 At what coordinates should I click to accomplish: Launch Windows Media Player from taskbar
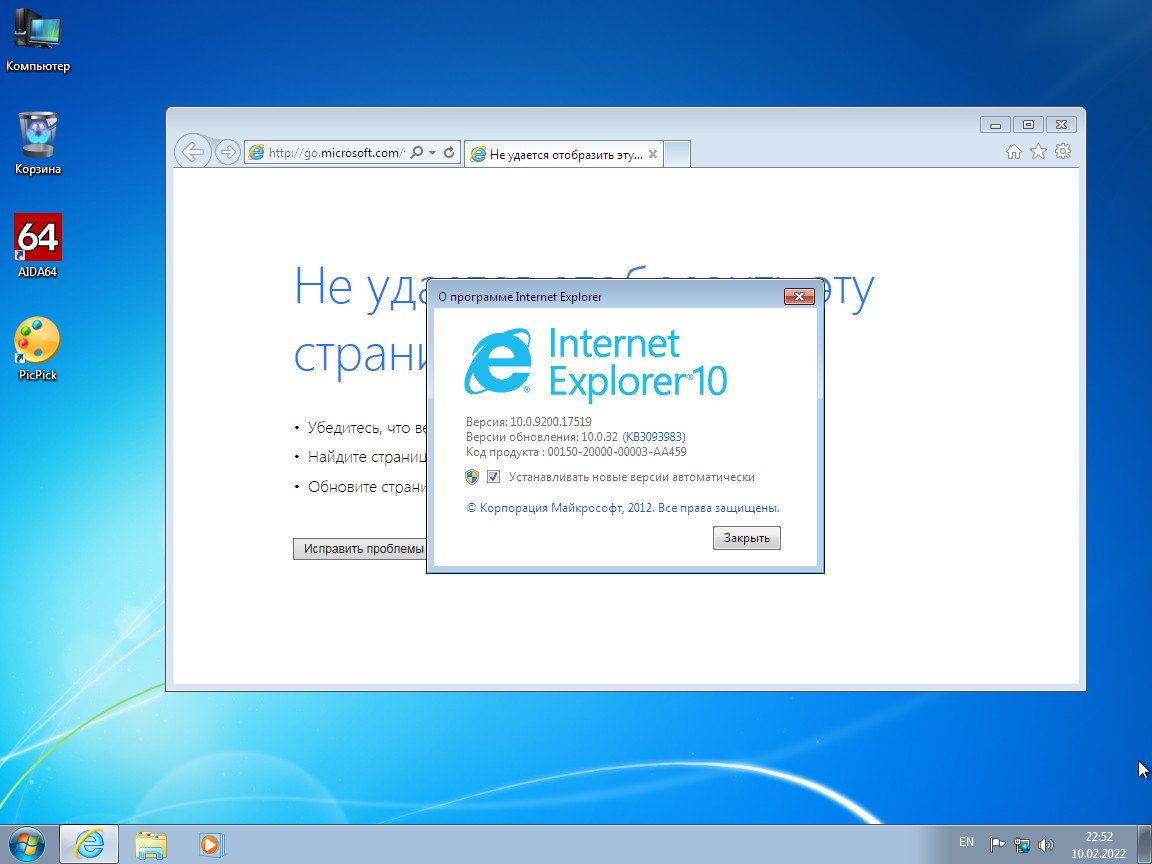coord(211,844)
